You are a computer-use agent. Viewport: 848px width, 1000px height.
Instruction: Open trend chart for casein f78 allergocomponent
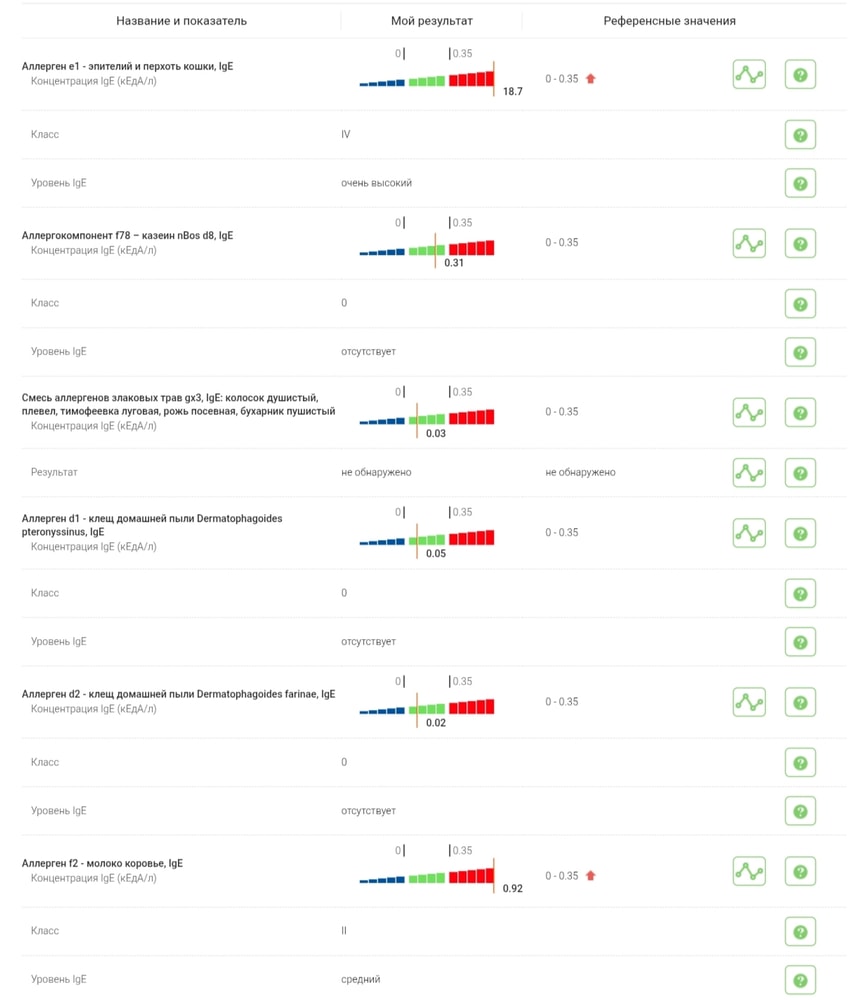click(x=749, y=243)
